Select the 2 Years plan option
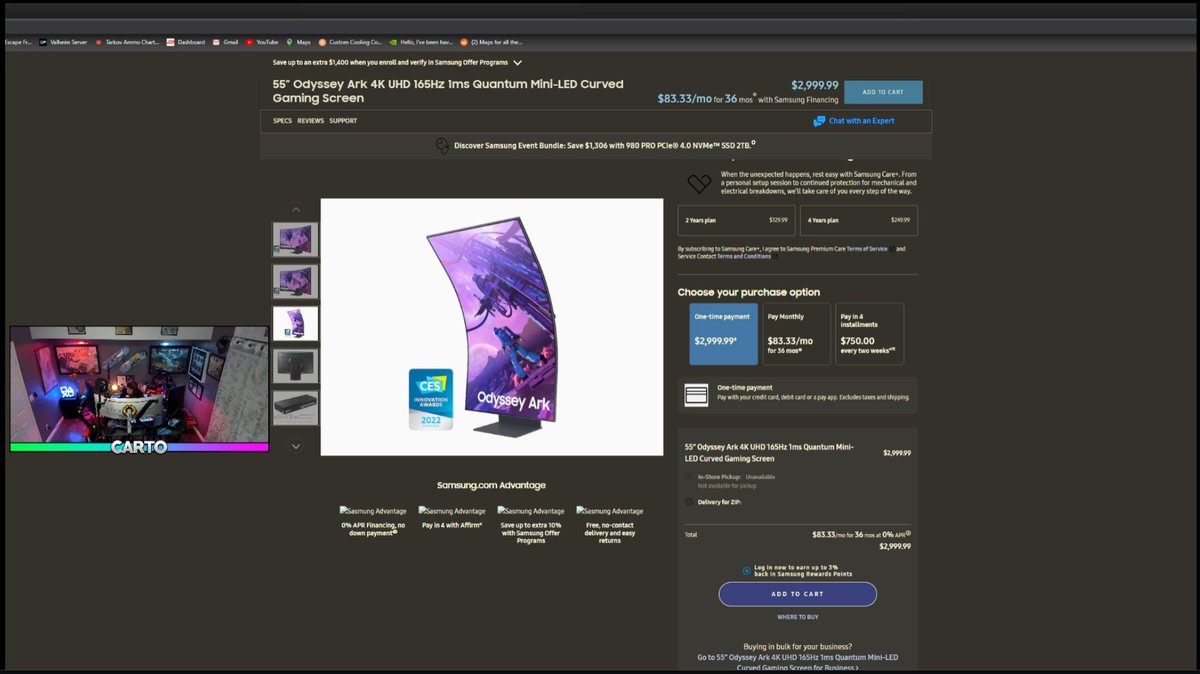 click(736, 220)
